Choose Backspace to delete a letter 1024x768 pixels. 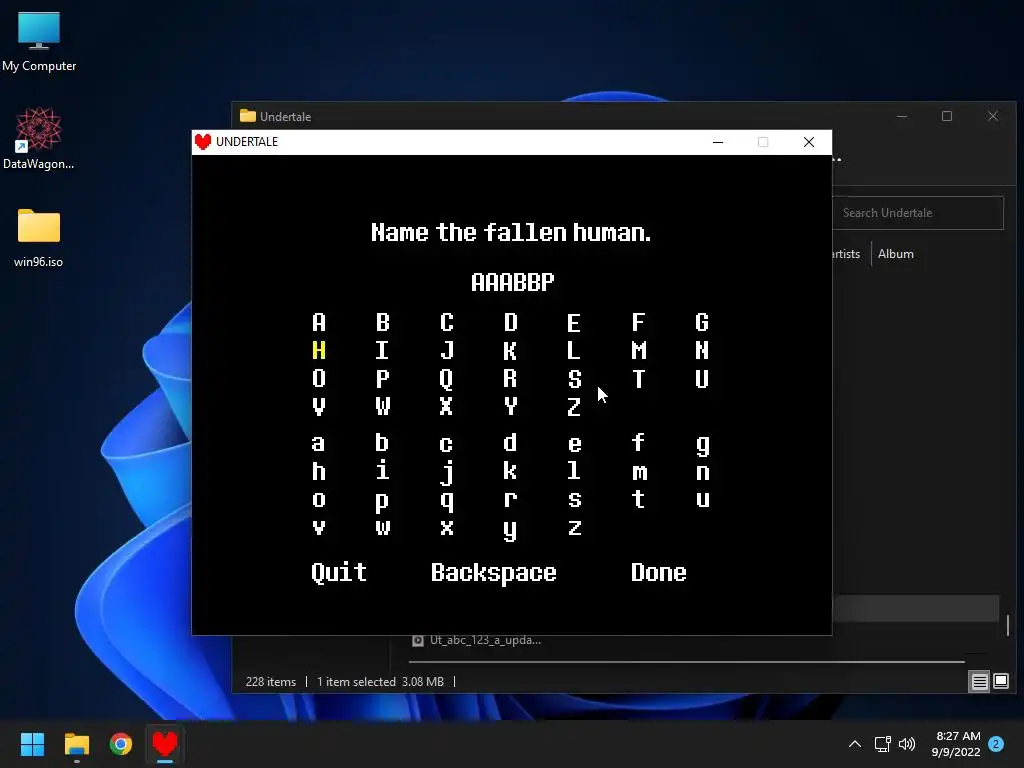[x=494, y=573]
